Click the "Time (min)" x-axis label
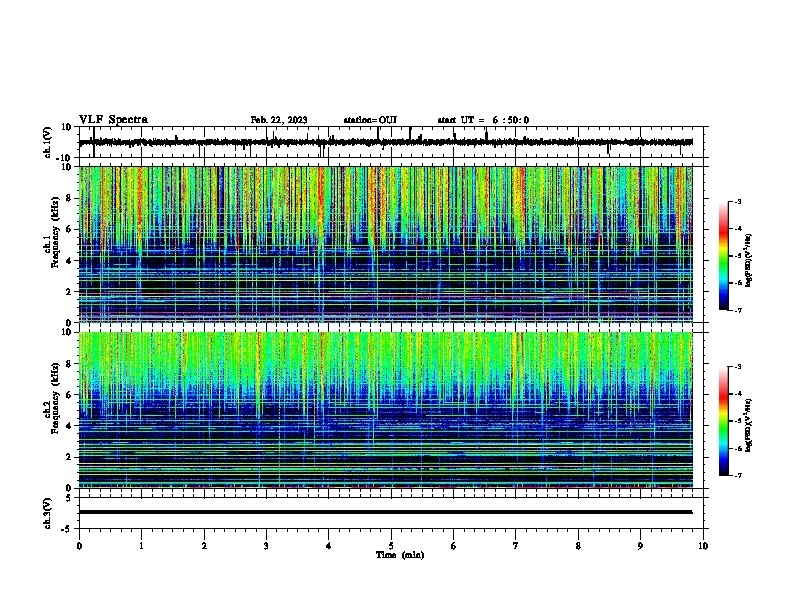Viewport: 792px width, 612px height. (400, 555)
